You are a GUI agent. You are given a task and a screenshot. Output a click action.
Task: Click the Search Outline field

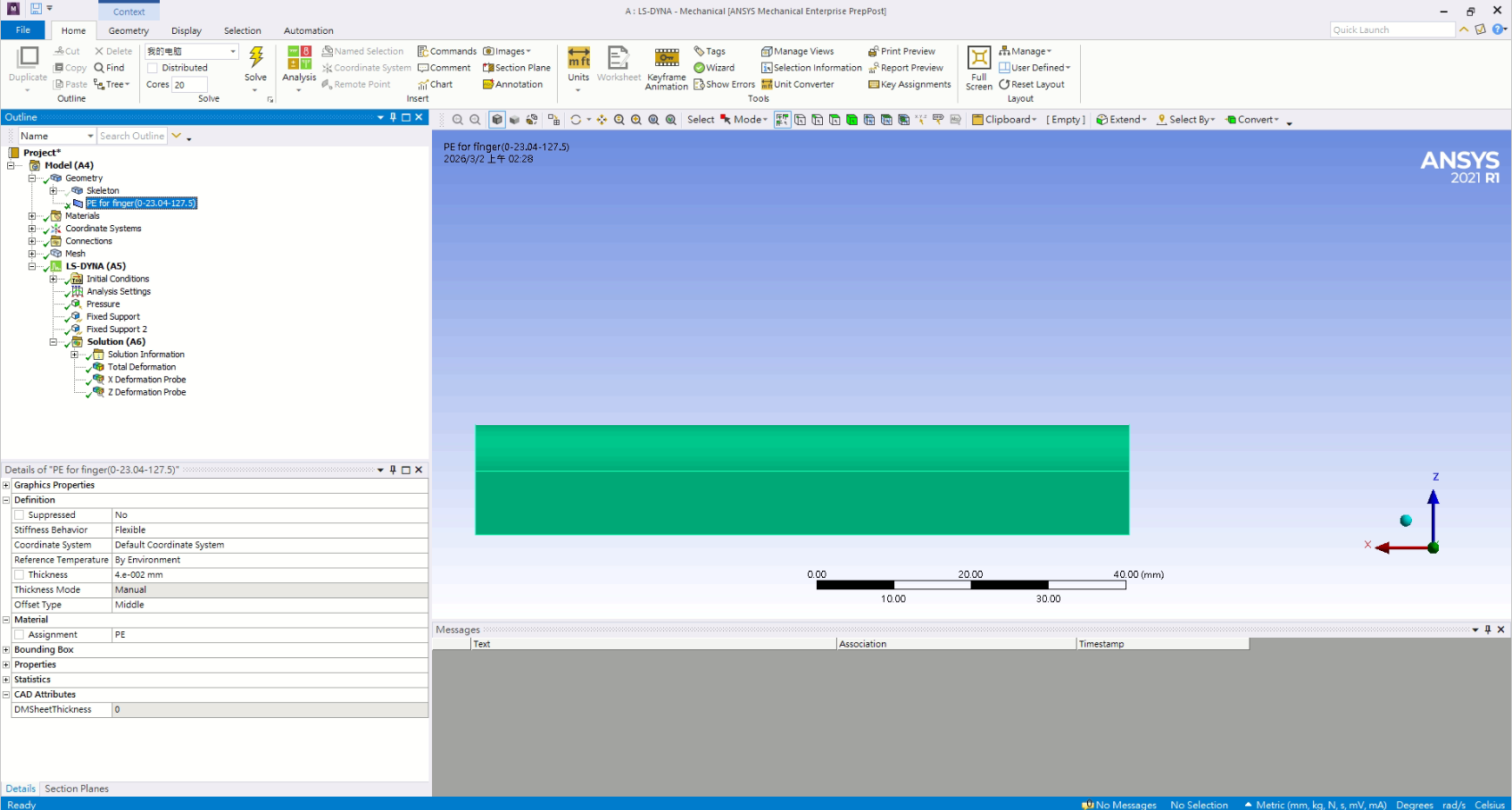click(132, 136)
